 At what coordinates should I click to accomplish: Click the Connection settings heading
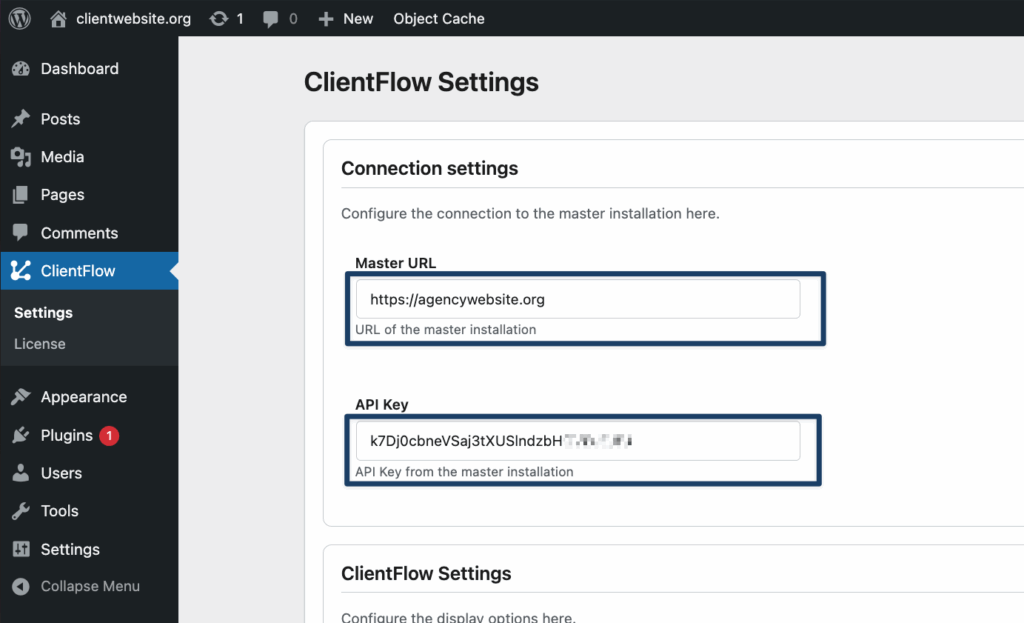pyautogui.click(x=429, y=168)
